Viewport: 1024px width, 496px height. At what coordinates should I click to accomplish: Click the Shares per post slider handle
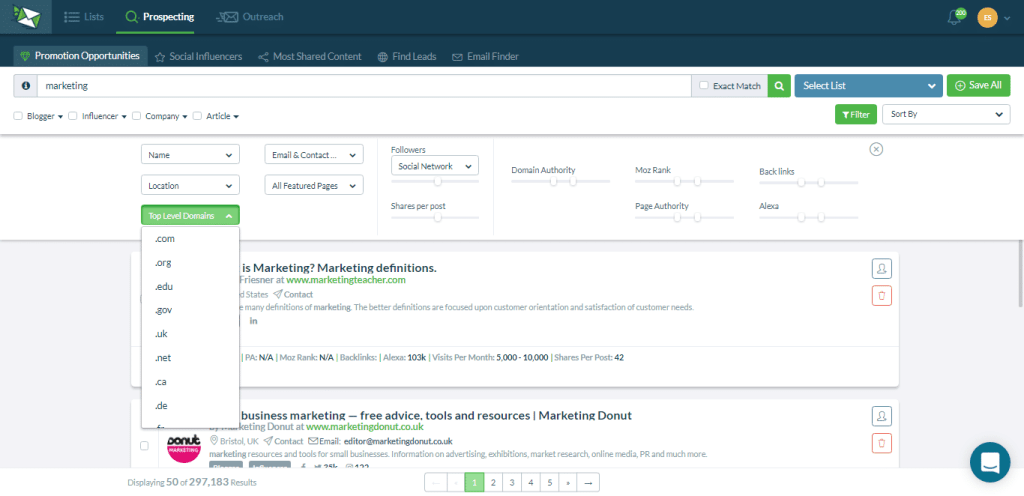click(x=437, y=217)
